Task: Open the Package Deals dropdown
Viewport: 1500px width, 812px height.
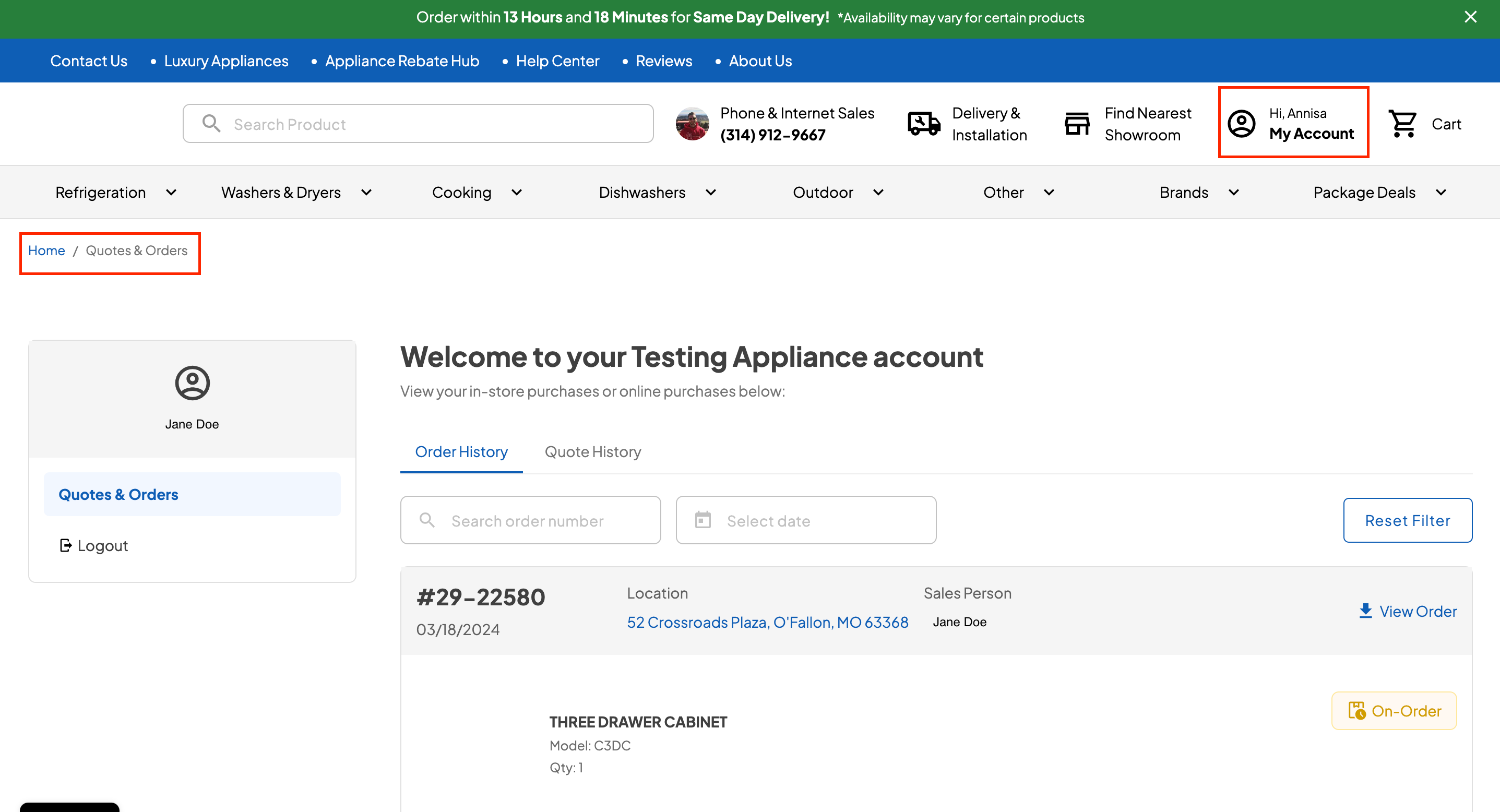Action: pyautogui.click(x=1441, y=193)
